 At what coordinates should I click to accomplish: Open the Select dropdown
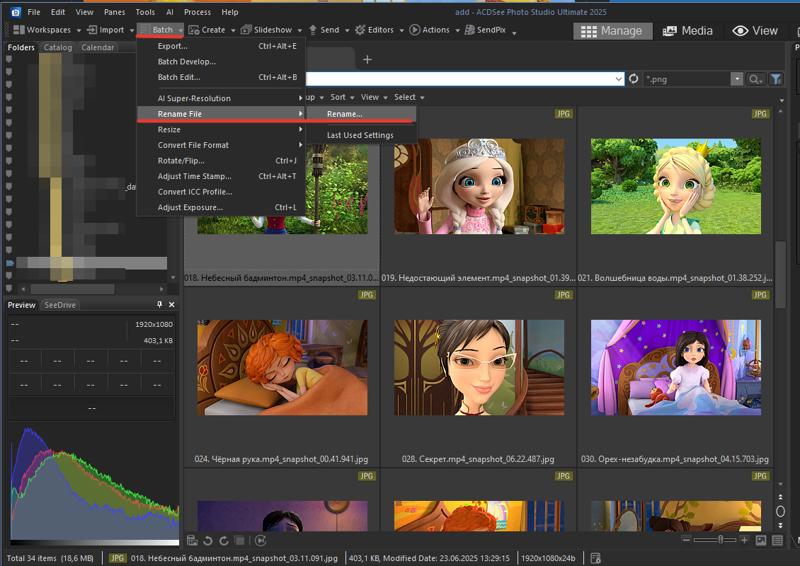pos(409,97)
